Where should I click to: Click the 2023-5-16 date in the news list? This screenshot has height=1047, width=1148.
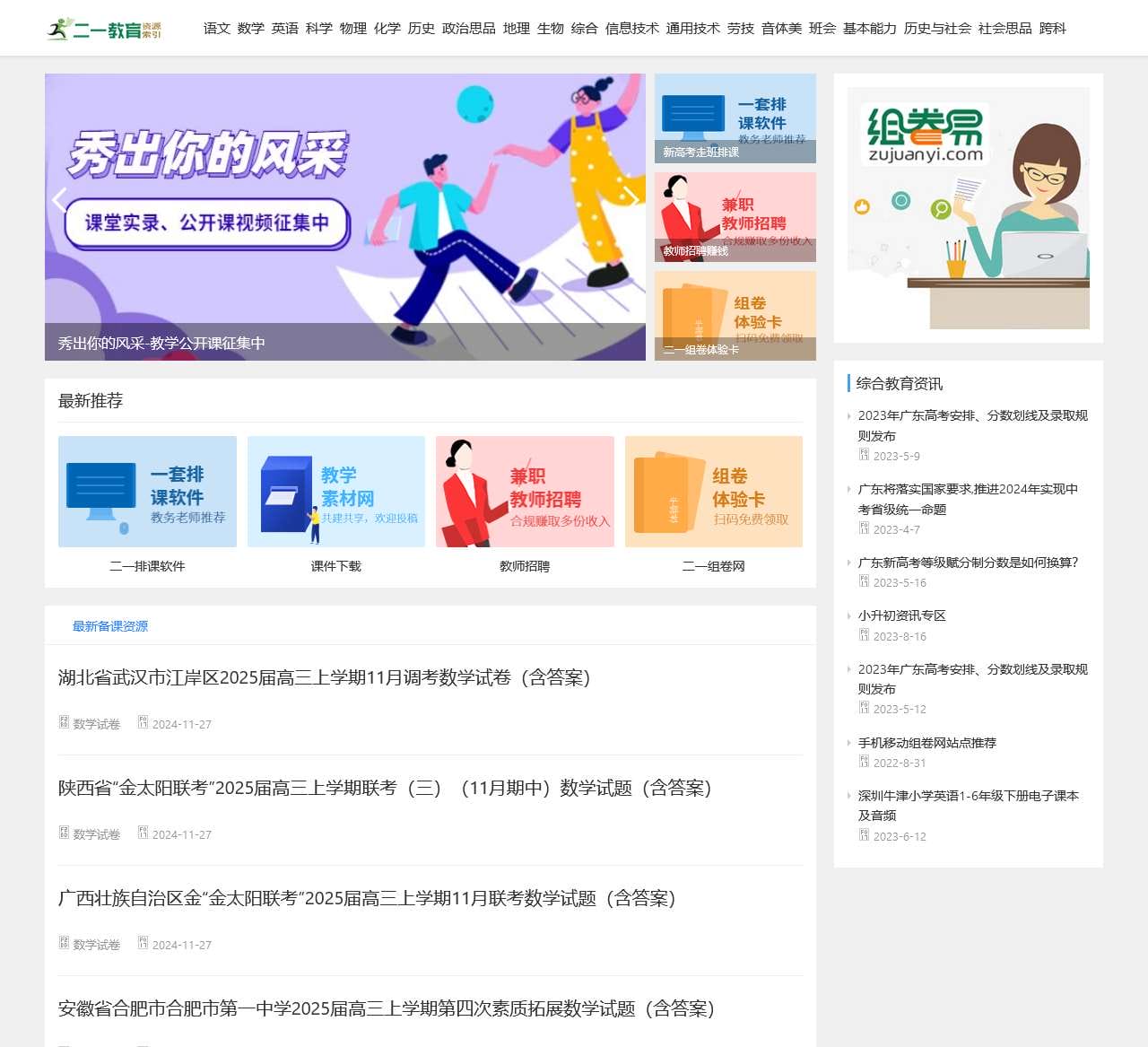[900, 582]
